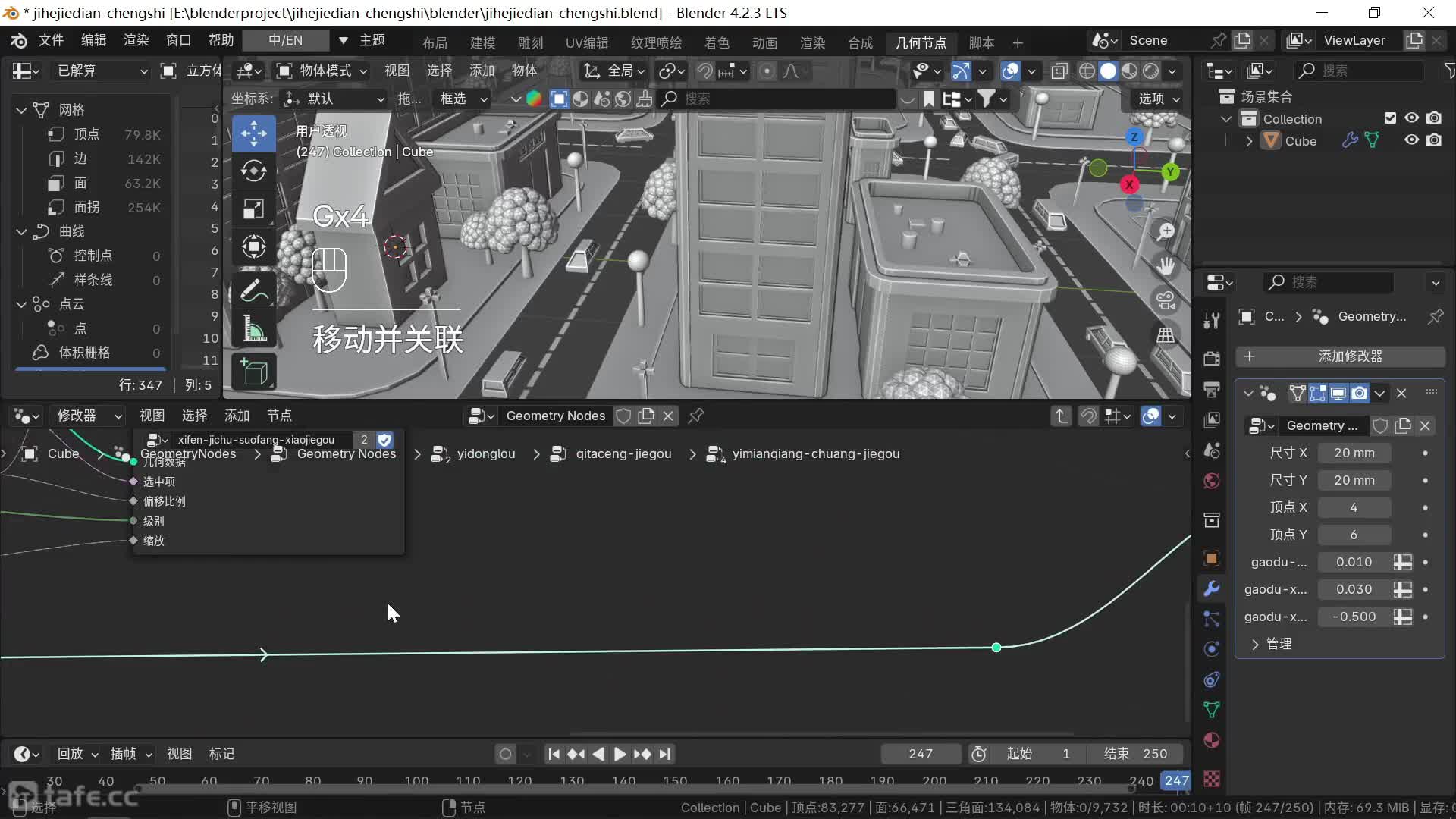Pin the Geometry Nodes node tree
This screenshot has width=1456, height=819.
pos(695,416)
